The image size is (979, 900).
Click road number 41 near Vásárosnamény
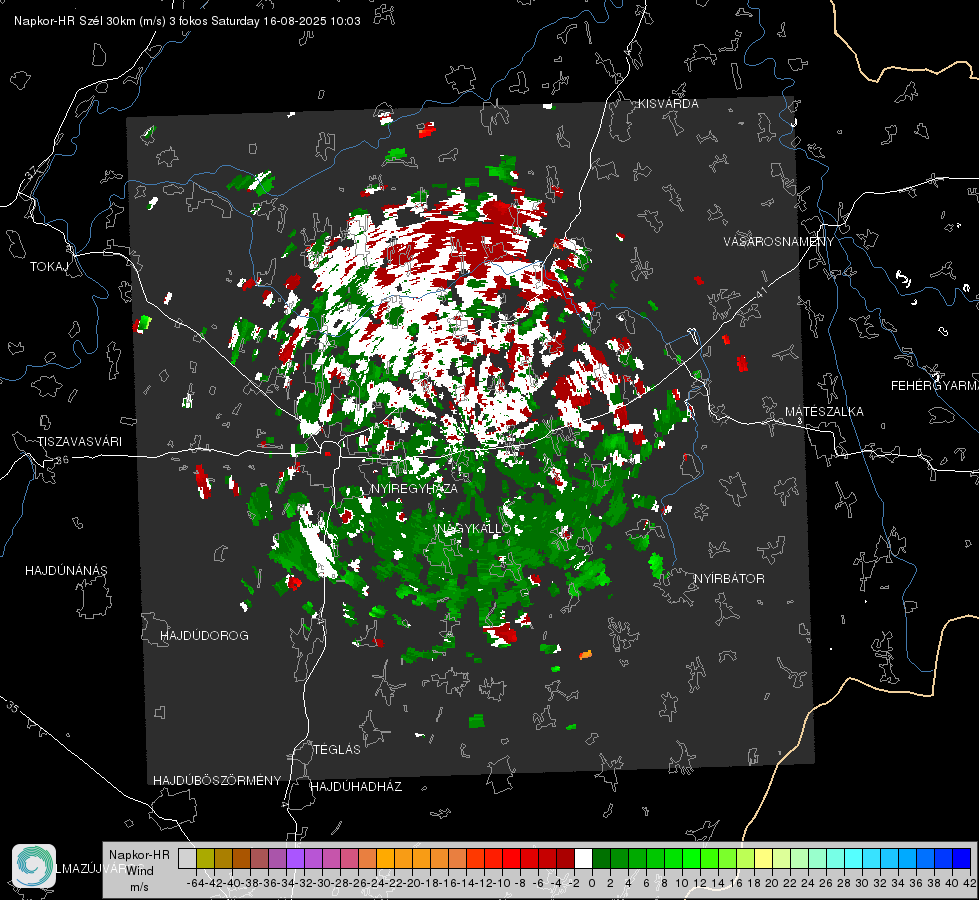760,292
